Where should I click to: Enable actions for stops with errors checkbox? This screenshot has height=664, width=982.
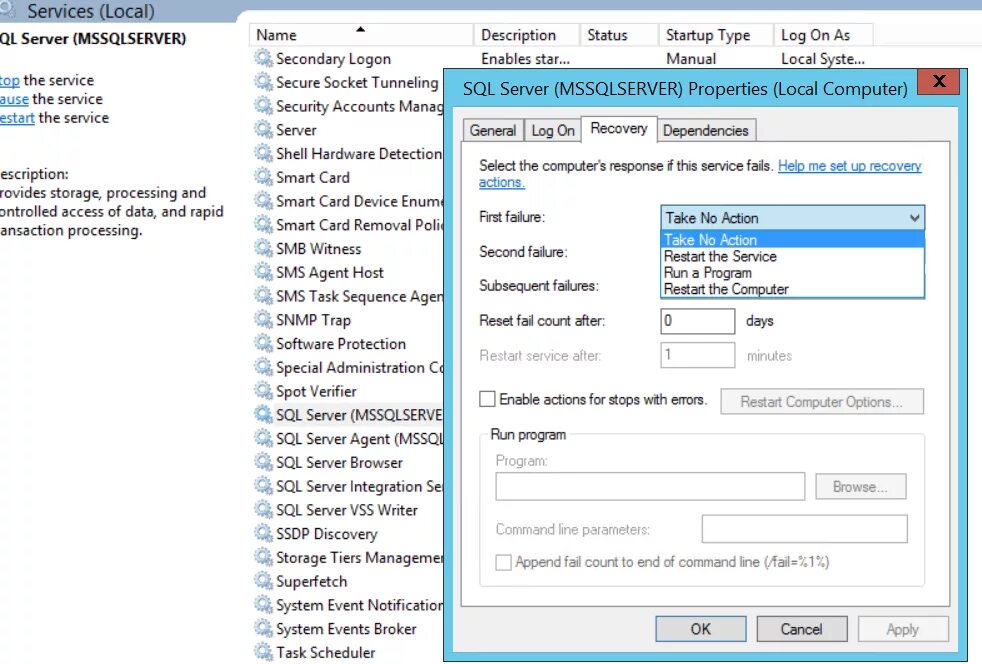487,399
